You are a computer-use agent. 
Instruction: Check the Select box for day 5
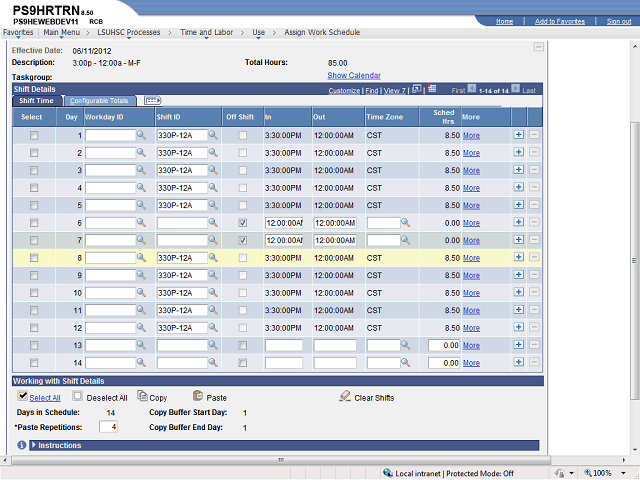click(34, 205)
